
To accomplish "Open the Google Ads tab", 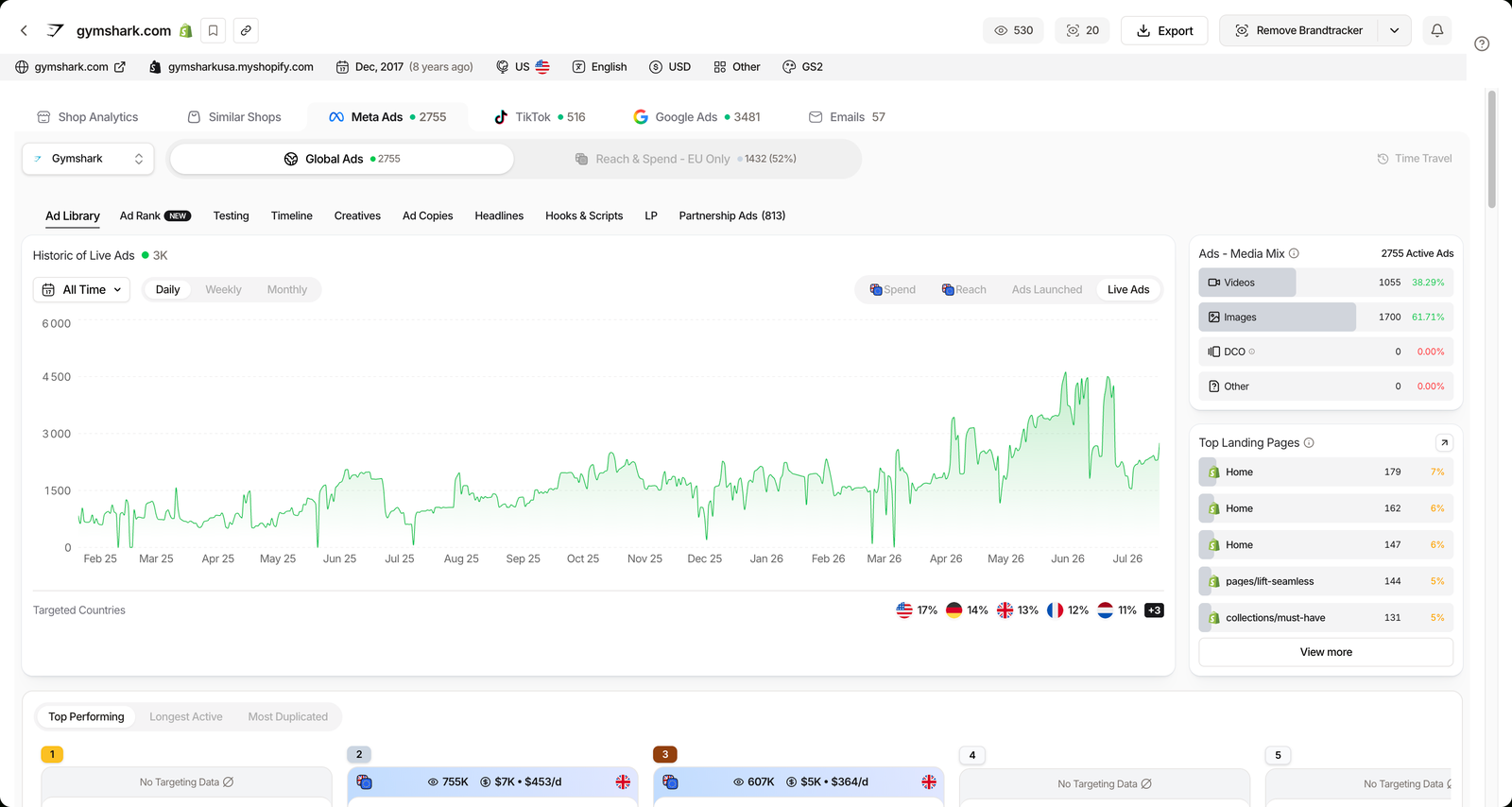I will click(x=696, y=117).
